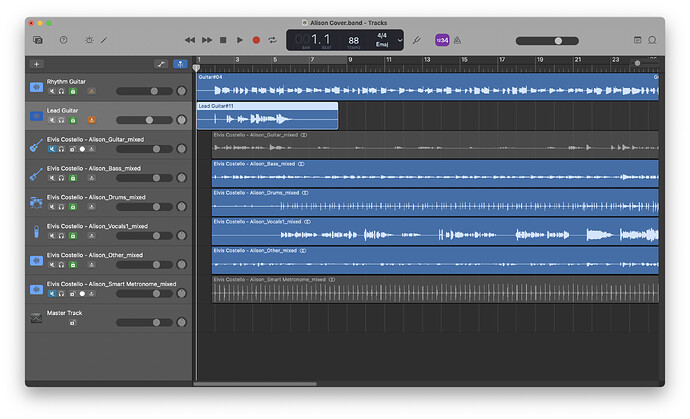The width and height of the screenshot is (690, 419).
Task: Start recording with the red Record button
Action: click(x=256, y=40)
